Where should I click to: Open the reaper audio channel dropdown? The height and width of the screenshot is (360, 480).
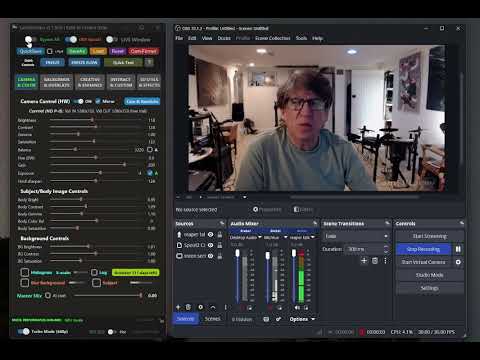313,237
